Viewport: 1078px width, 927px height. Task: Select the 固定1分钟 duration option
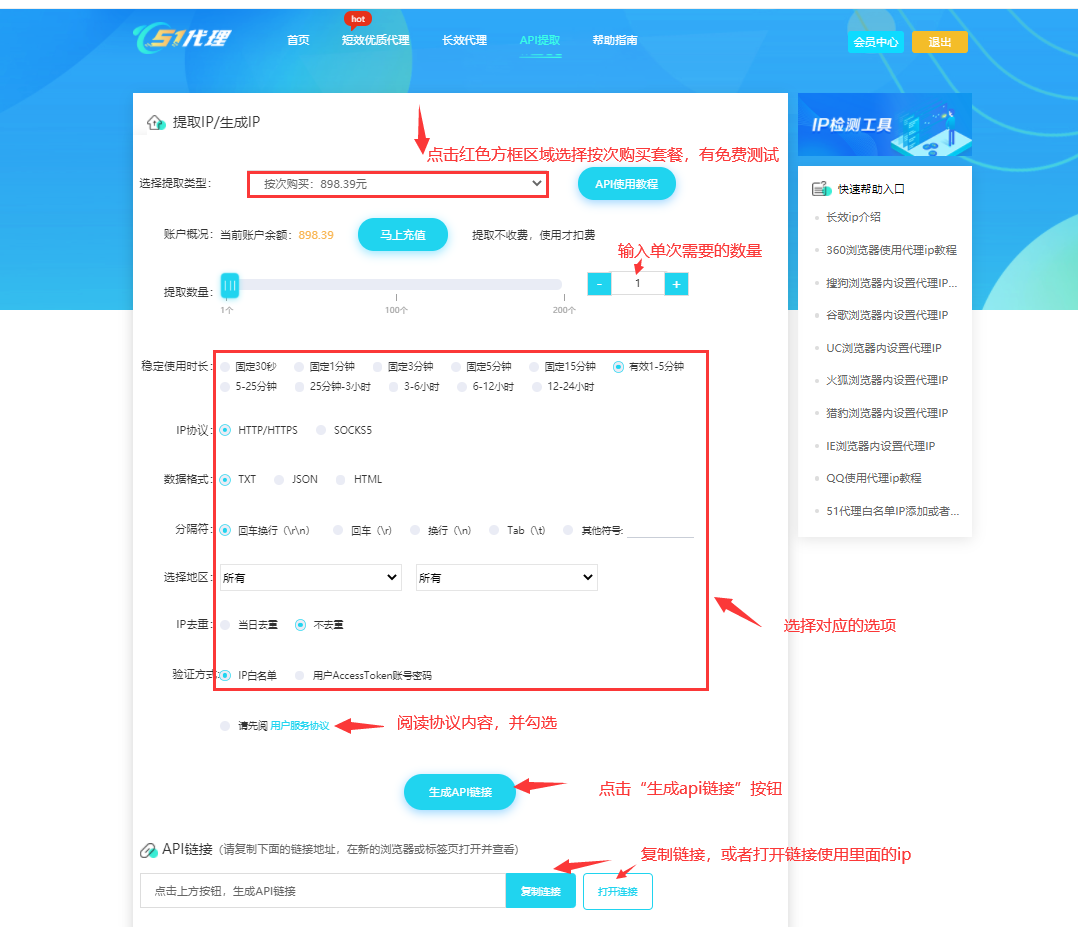tap(299, 367)
